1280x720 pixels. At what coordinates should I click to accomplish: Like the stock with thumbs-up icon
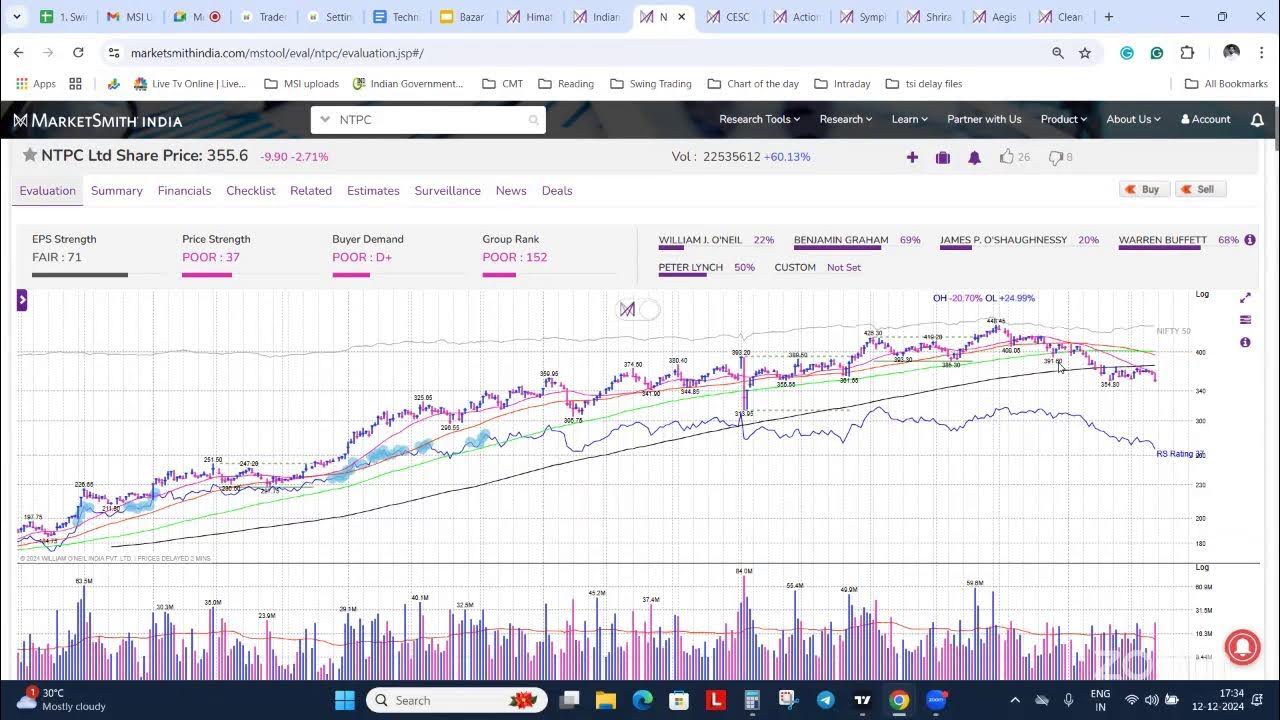[1007, 156]
